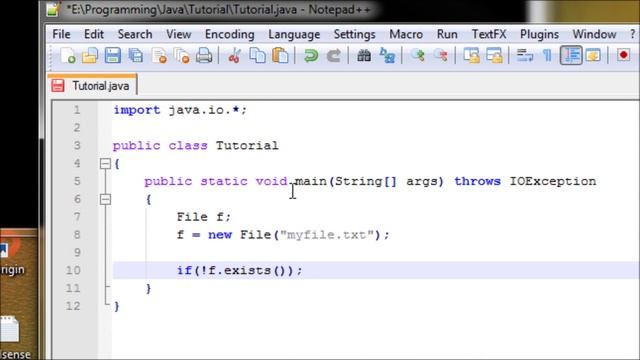Click the Paste clipboard icon
This screenshot has width=640, height=360.
pyautogui.click(x=280, y=55)
